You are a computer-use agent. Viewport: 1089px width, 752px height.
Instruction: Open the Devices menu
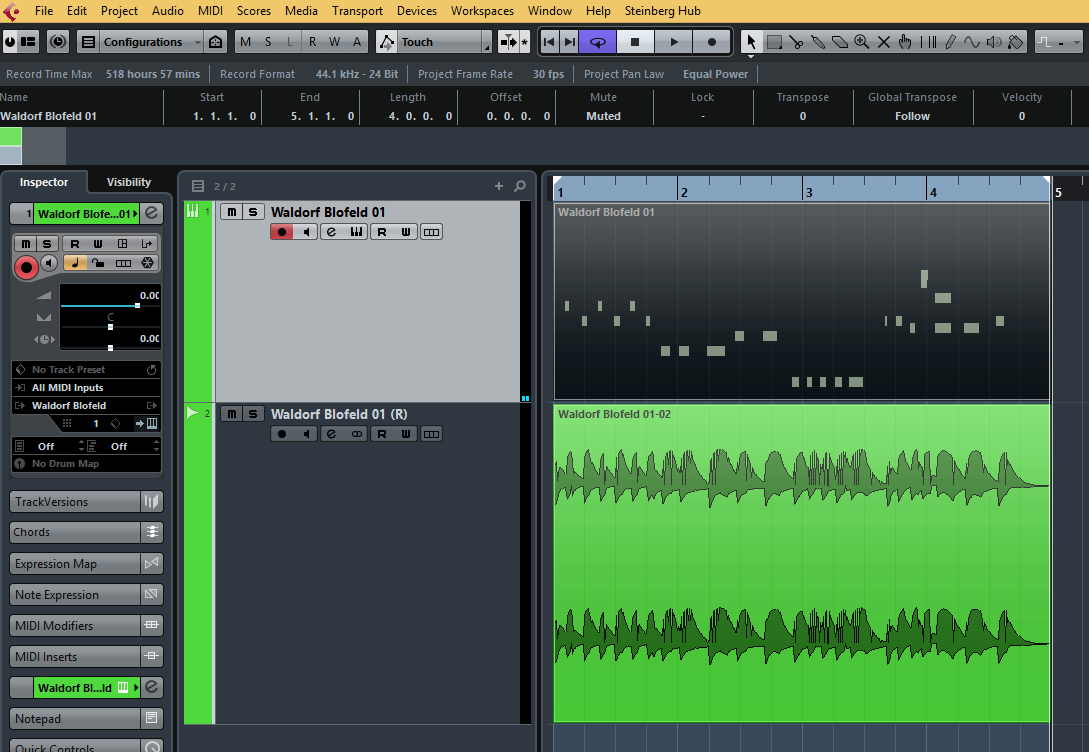pyautogui.click(x=417, y=10)
